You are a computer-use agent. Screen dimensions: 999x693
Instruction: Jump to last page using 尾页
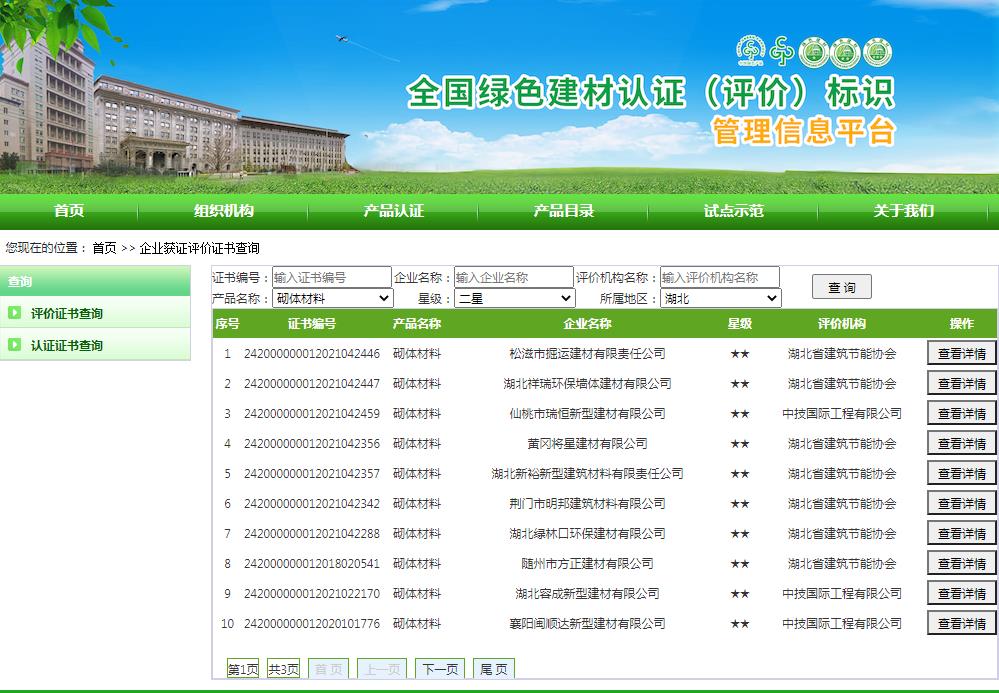tap(494, 669)
